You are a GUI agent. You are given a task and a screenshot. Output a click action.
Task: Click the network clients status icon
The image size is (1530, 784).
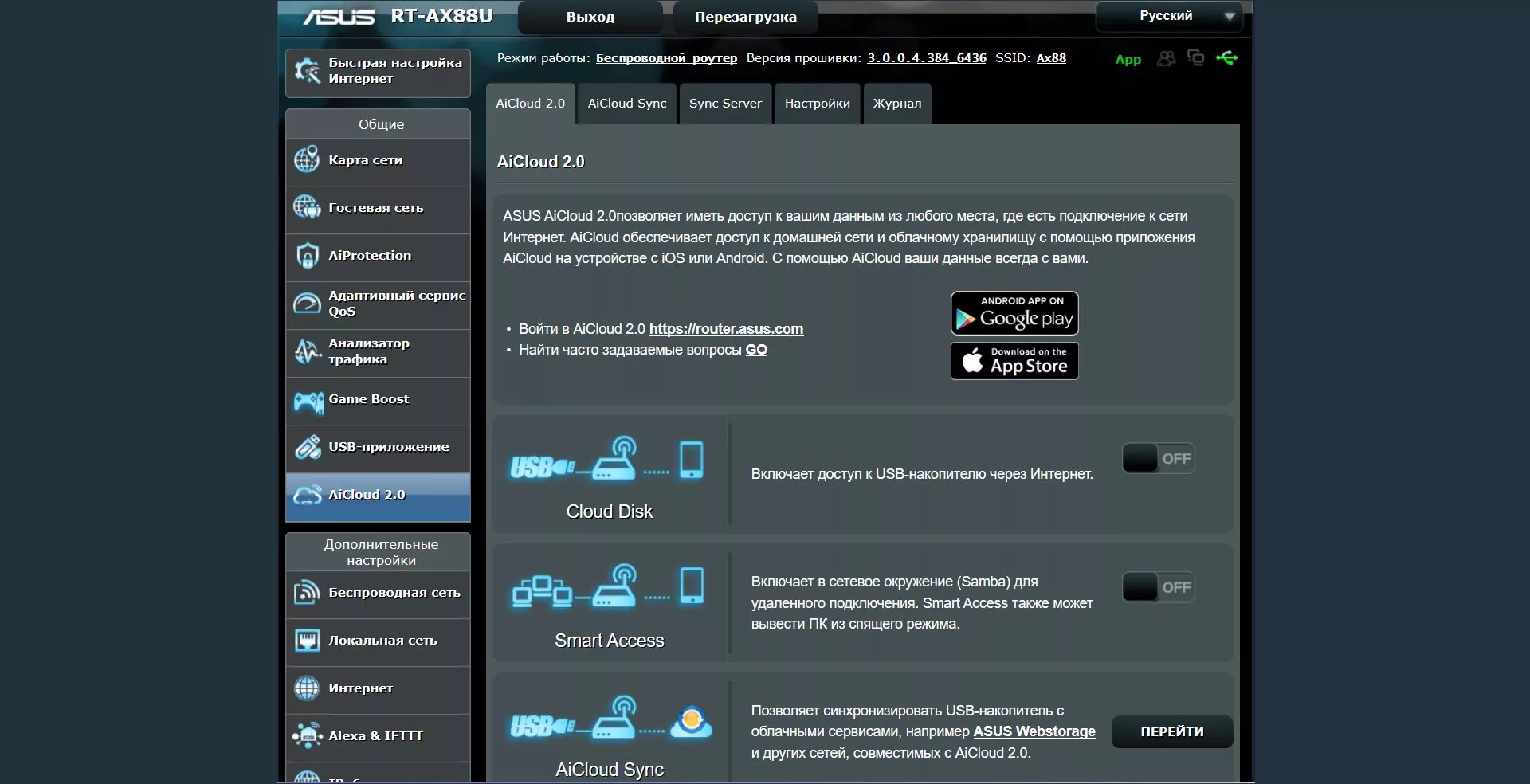tap(1196, 57)
